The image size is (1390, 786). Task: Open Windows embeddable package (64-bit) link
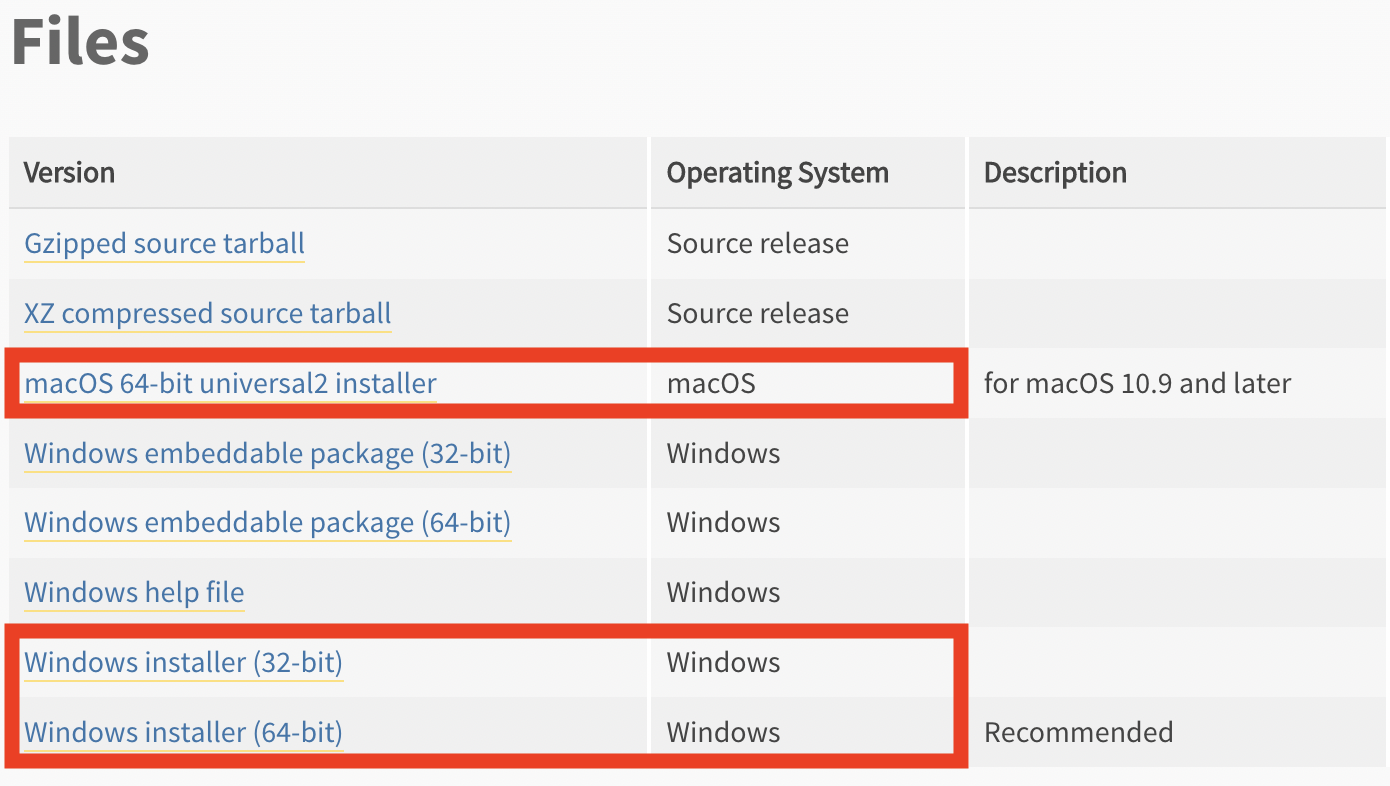(x=267, y=523)
